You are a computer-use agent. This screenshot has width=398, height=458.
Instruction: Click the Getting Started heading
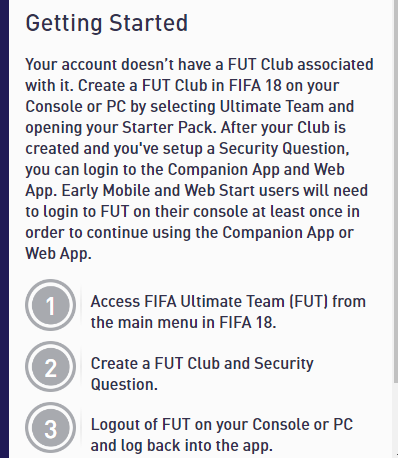[x=107, y=23]
